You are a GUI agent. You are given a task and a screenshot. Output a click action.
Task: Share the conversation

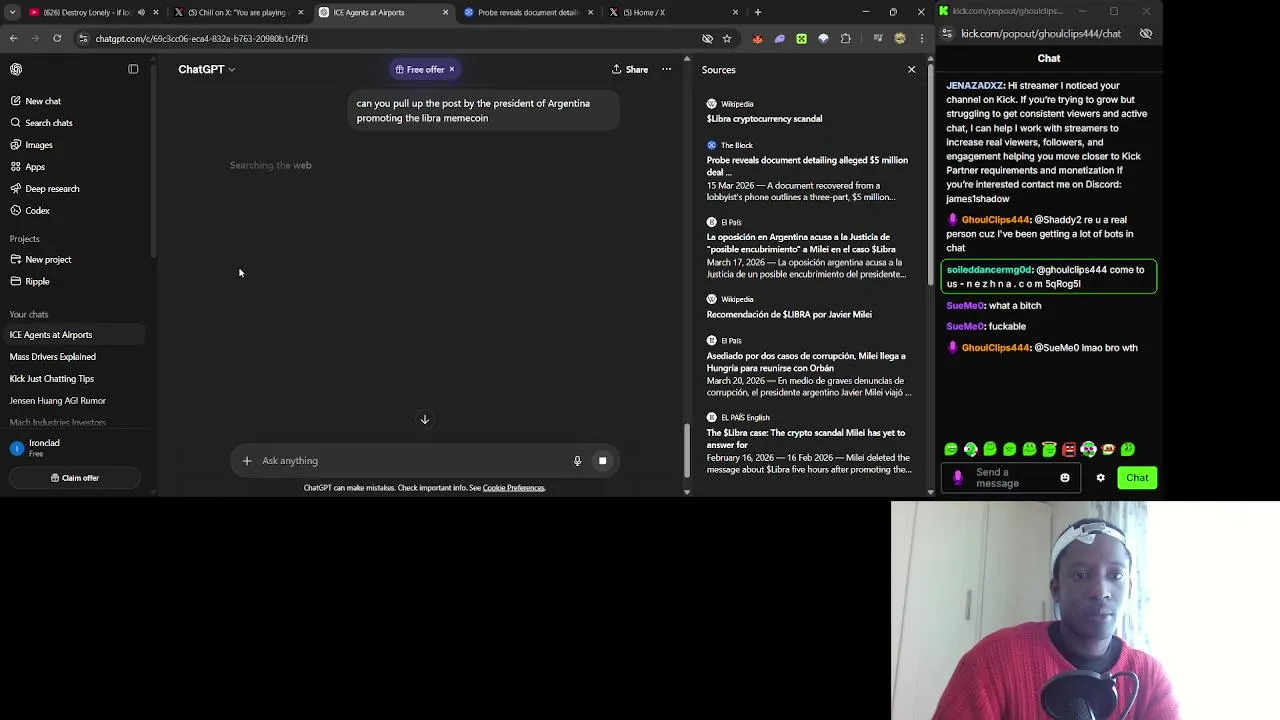click(x=630, y=70)
